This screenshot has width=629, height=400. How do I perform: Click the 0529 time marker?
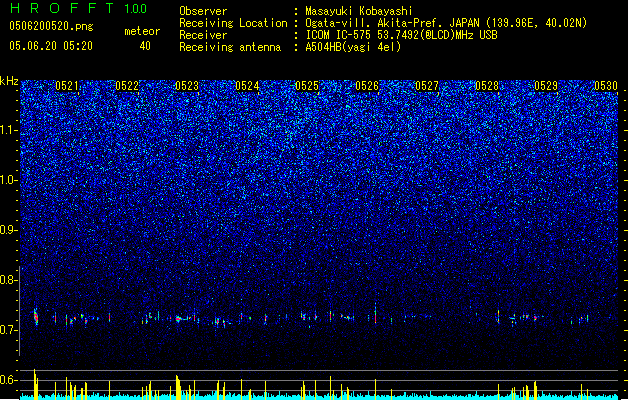point(546,86)
